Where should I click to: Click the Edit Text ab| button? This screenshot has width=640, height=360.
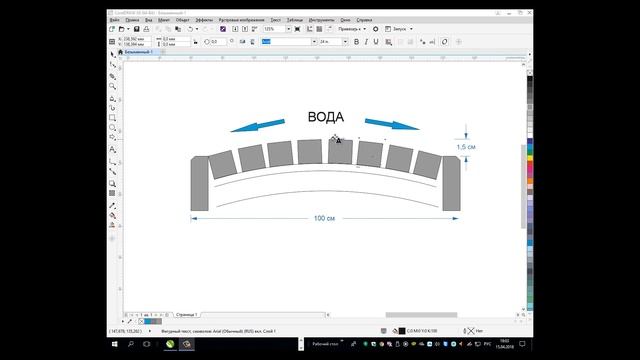click(432, 42)
